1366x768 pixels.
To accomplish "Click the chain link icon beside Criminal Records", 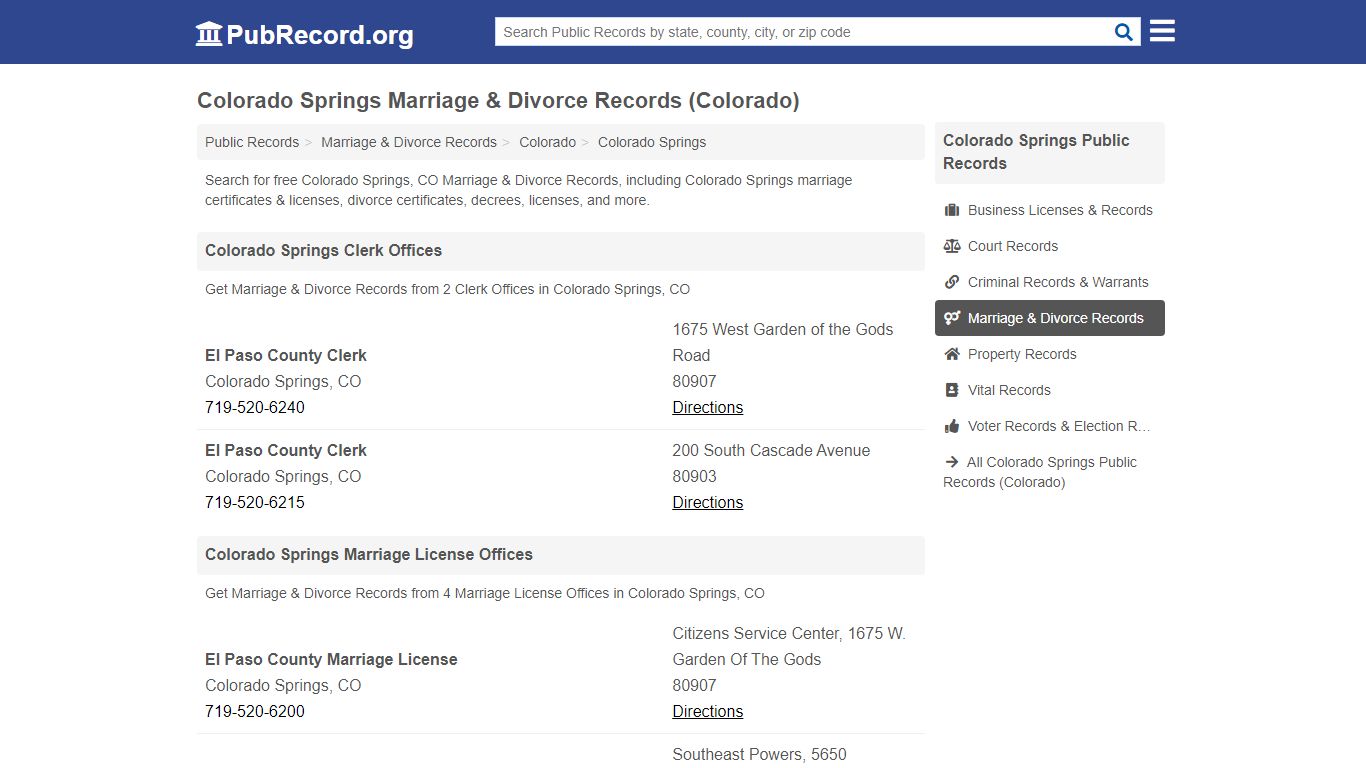I will pyautogui.click(x=952, y=282).
